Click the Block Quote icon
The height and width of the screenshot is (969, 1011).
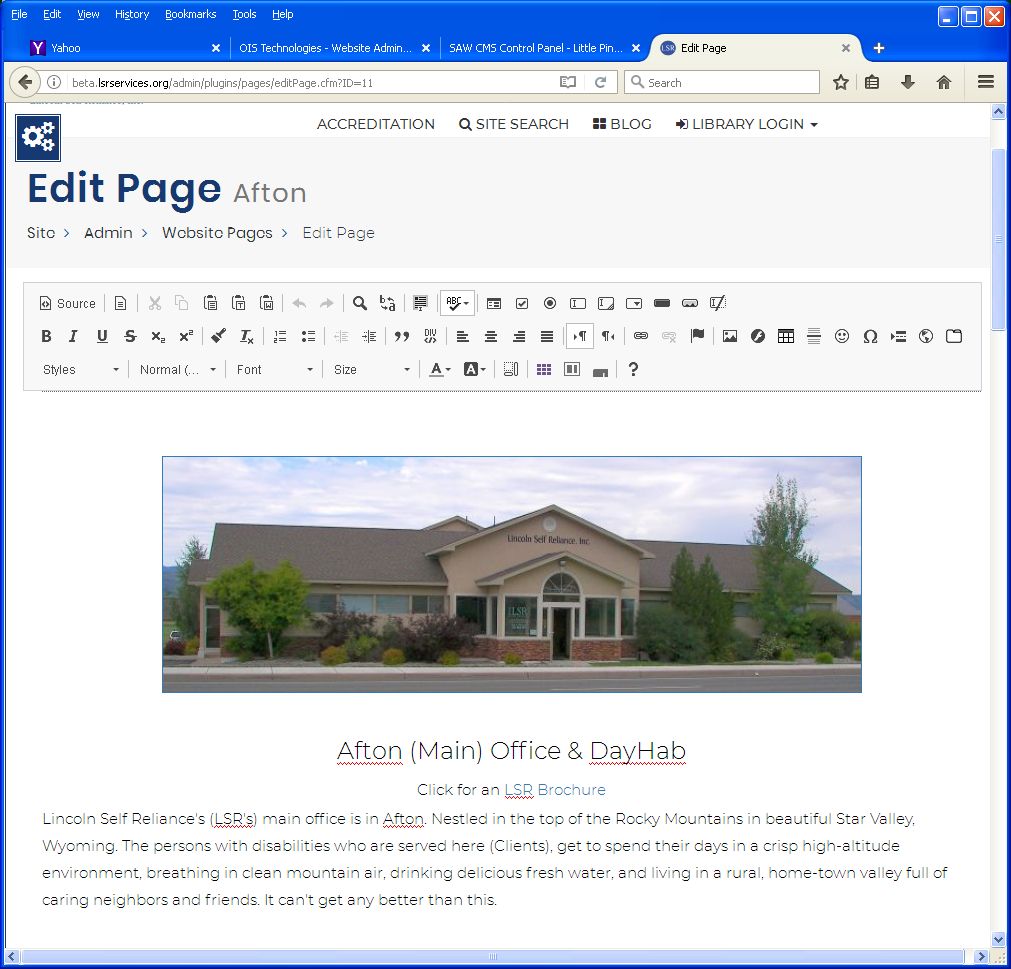402,336
